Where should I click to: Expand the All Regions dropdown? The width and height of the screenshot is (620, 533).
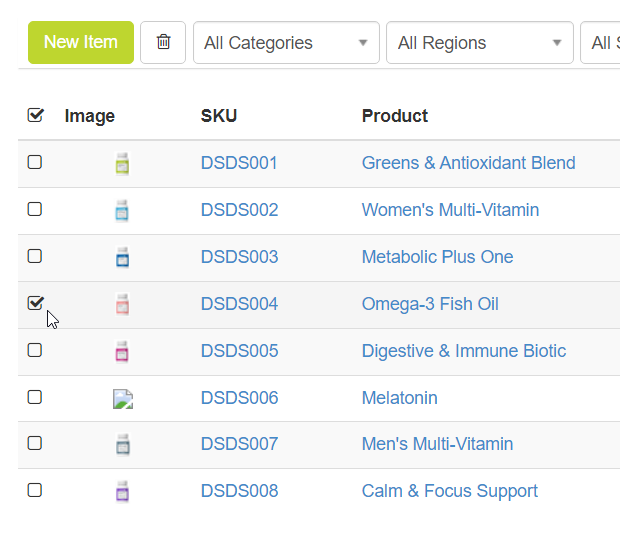(x=480, y=43)
